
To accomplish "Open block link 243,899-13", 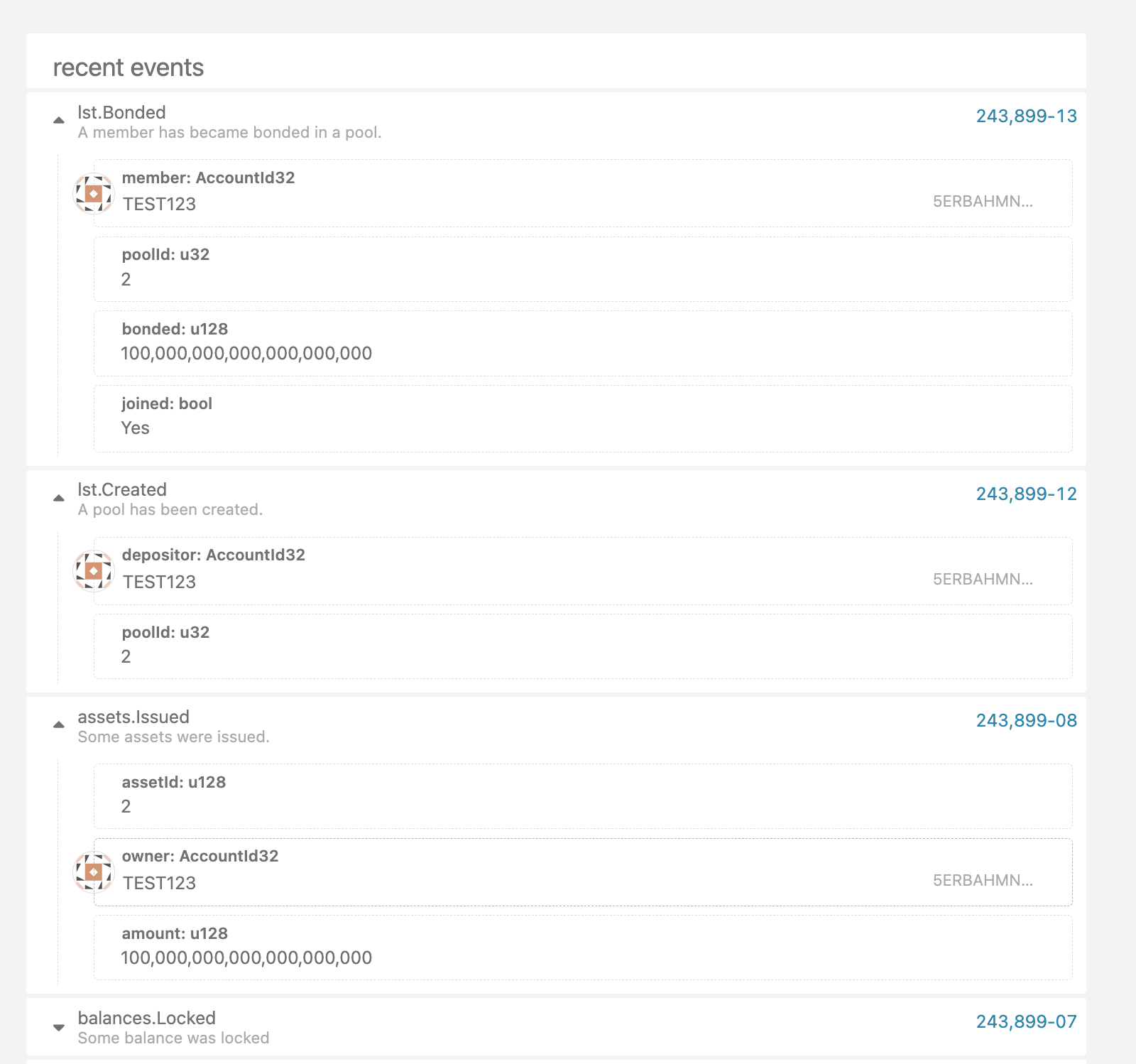I will [x=1027, y=116].
